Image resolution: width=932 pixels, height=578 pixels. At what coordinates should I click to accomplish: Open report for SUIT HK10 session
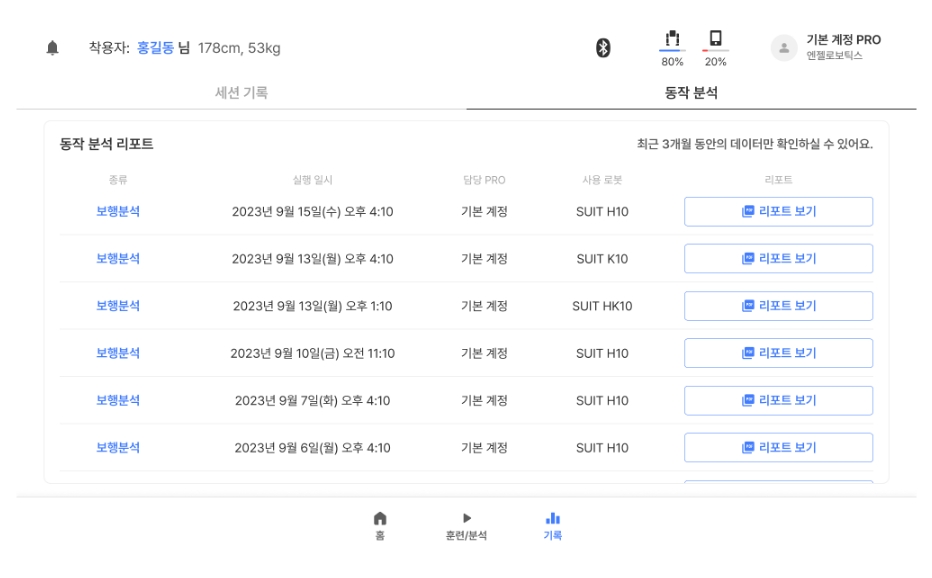(x=778, y=306)
